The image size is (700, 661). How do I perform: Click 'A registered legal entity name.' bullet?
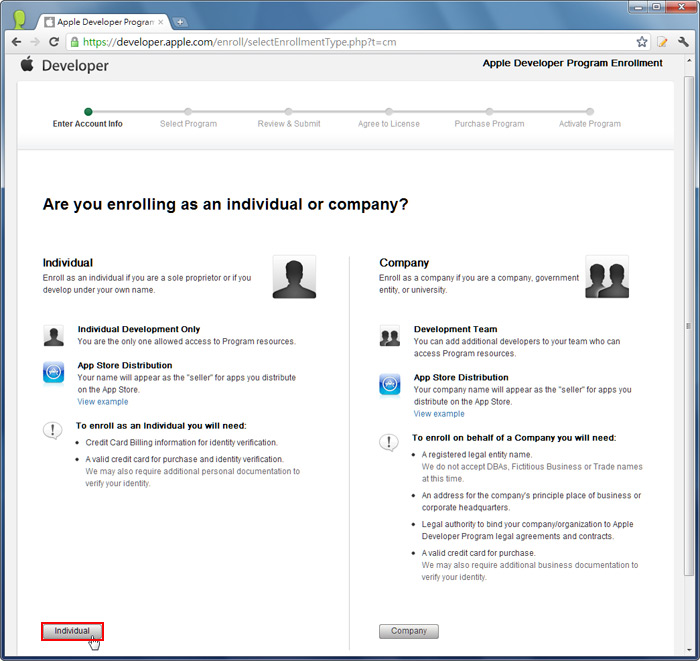coord(477,454)
